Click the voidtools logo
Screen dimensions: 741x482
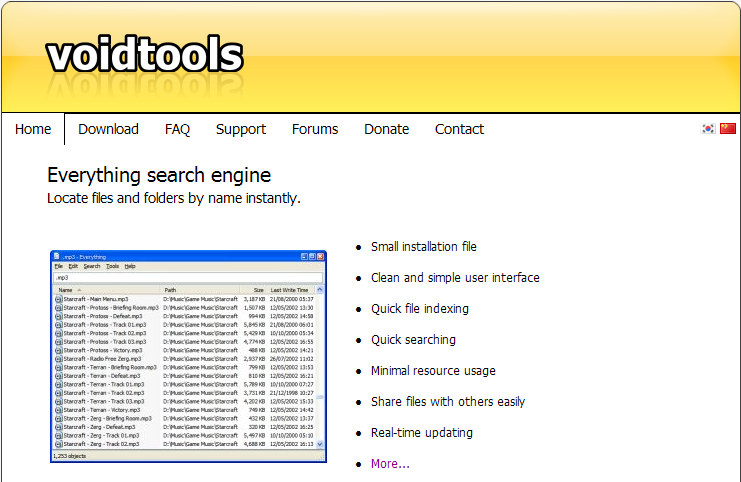click(x=145, y=55)
